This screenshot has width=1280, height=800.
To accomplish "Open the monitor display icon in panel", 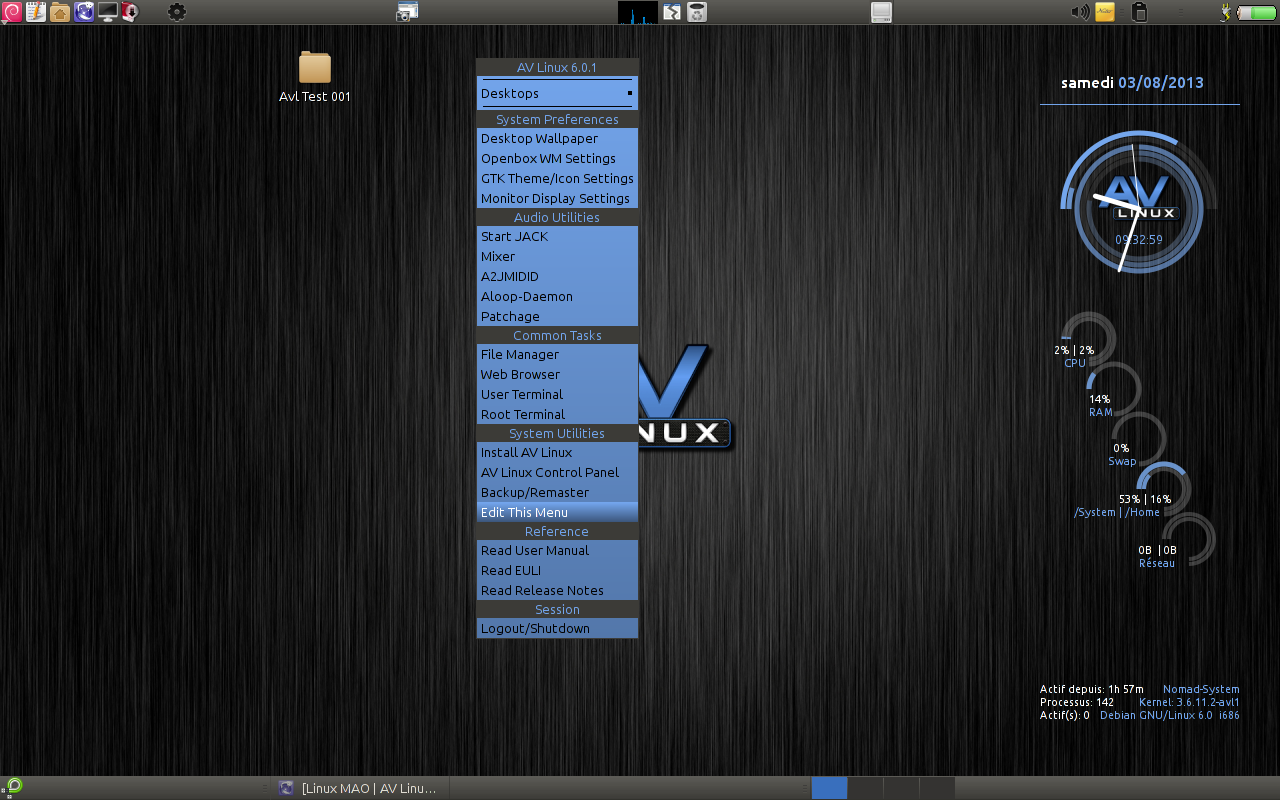I will [107, 12].
